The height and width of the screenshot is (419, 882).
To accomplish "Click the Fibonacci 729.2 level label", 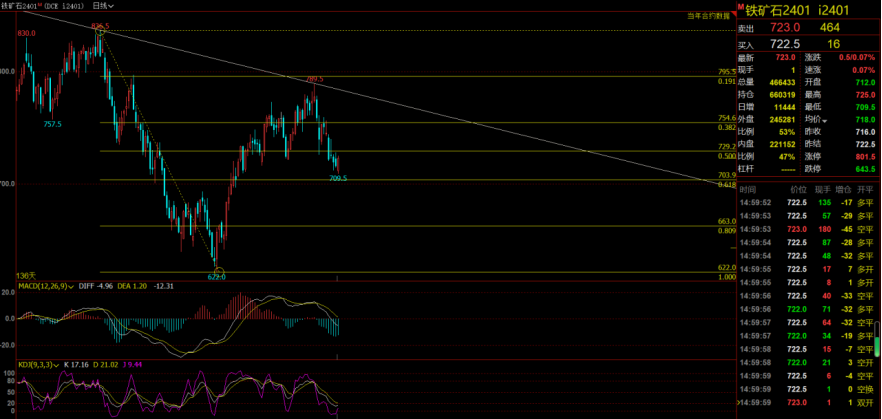I will [x=727, y=146].
